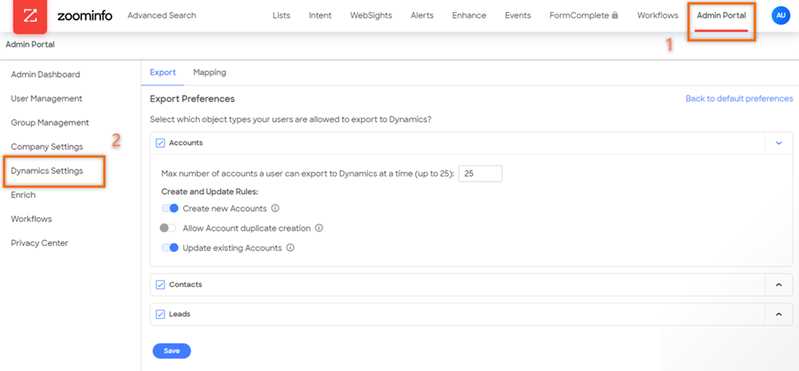This screenshot has width=799, height=371.
Task: Toggle the Create new Accounts switch
Action: pyautogui.click(x=170, y=208)
